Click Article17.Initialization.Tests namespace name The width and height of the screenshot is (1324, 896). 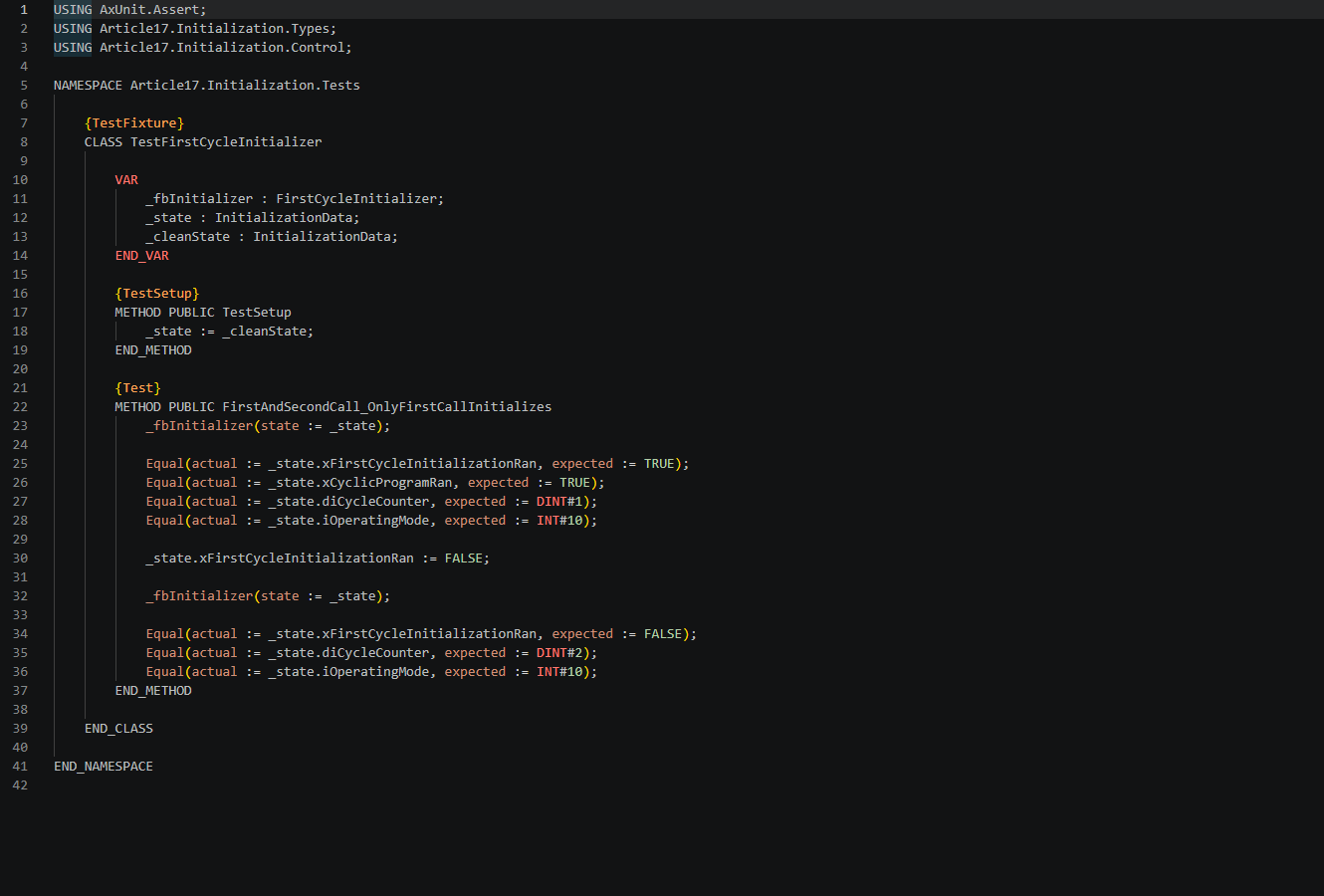coord(245,86)
